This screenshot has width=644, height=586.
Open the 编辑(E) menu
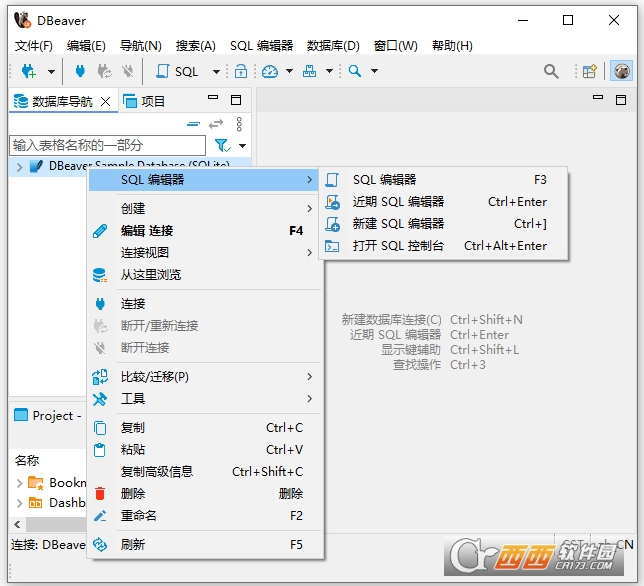86,46
